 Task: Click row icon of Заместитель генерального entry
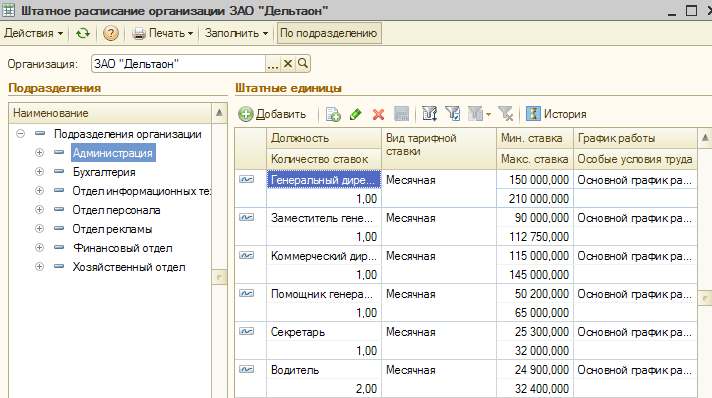click(x=247, y=218)
